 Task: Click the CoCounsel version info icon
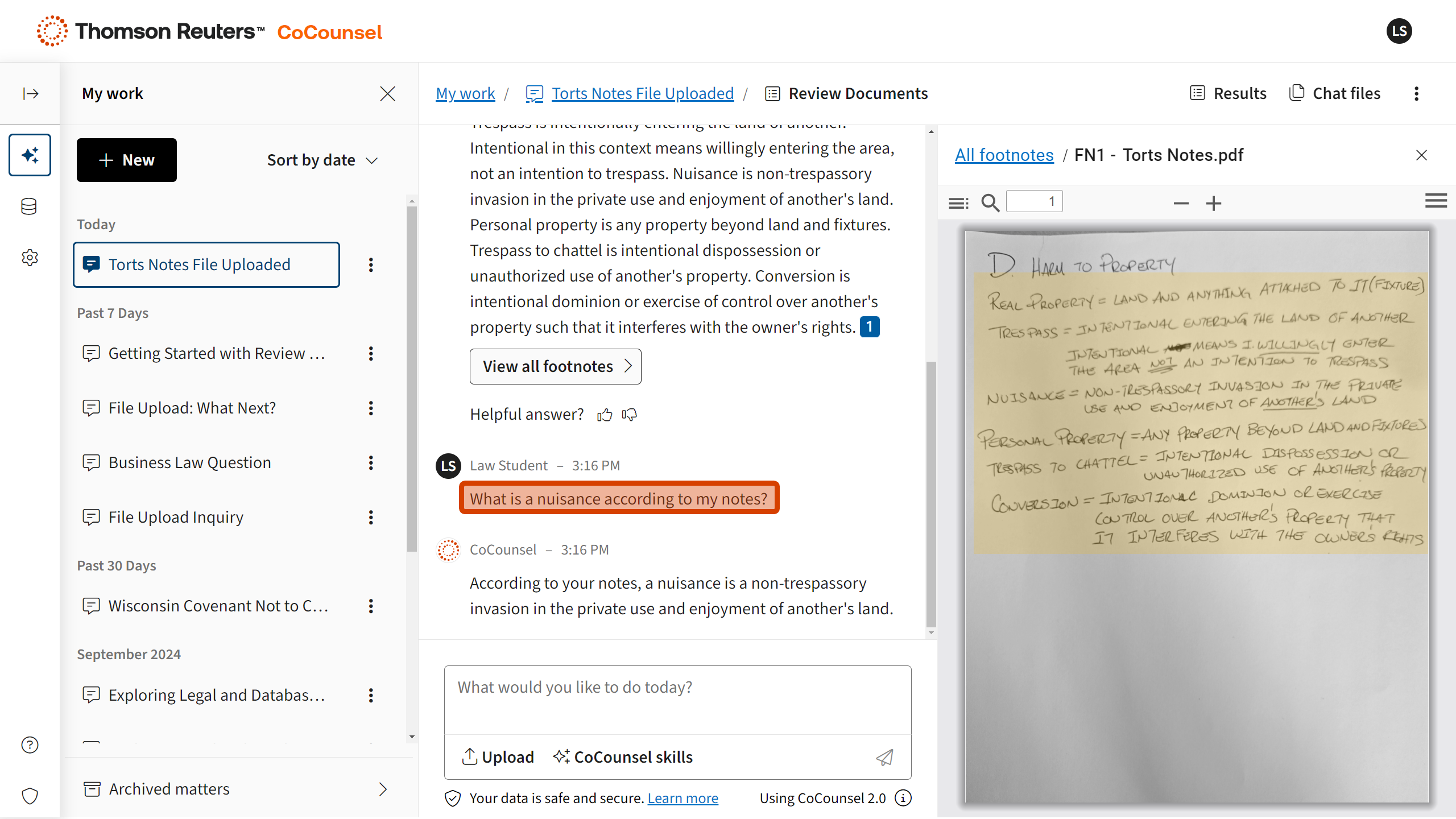903,798
